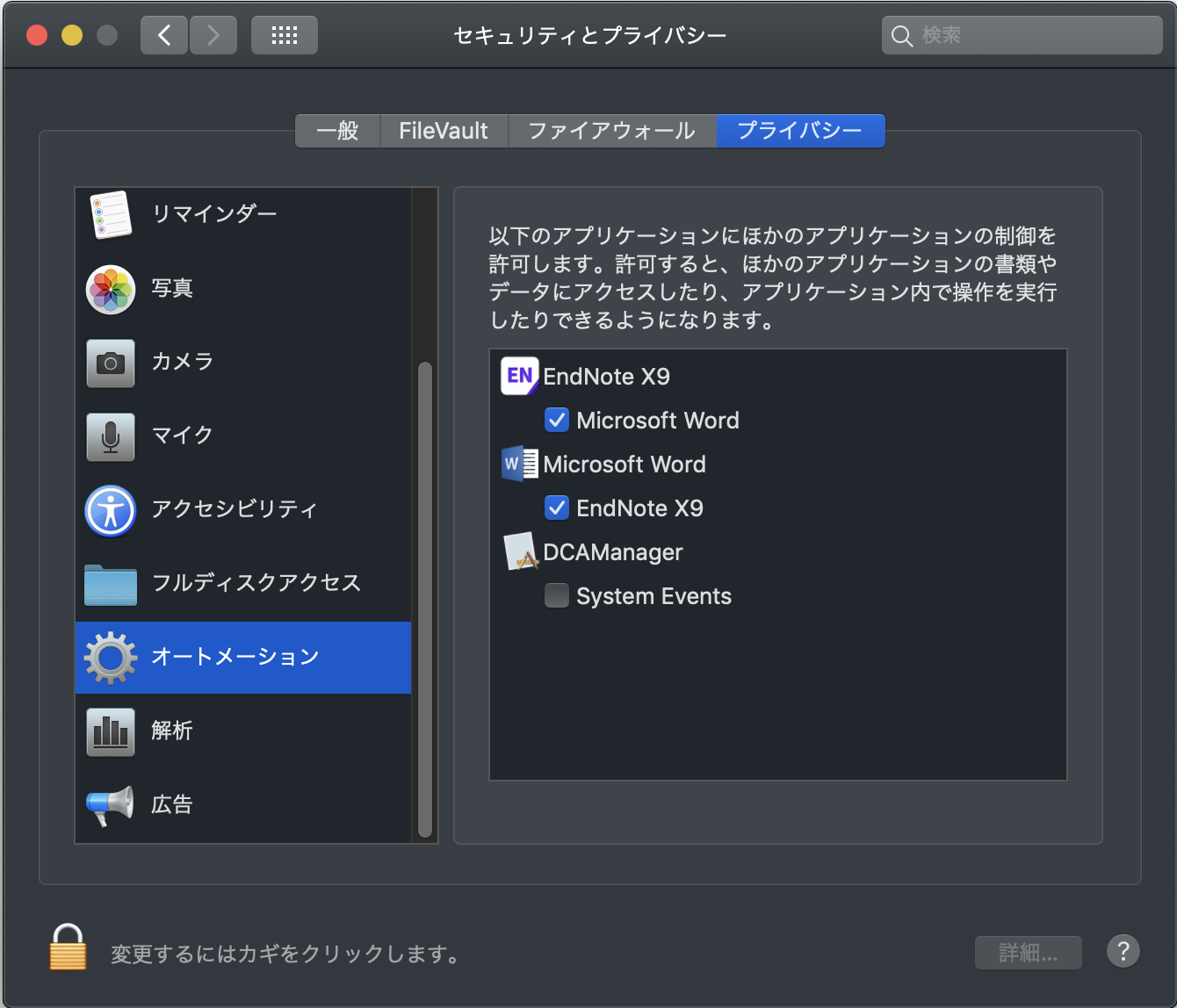1177x1008 pixels.
Task: Click the Analytics (解析) bar chart icon
Action: coord(111,731)
